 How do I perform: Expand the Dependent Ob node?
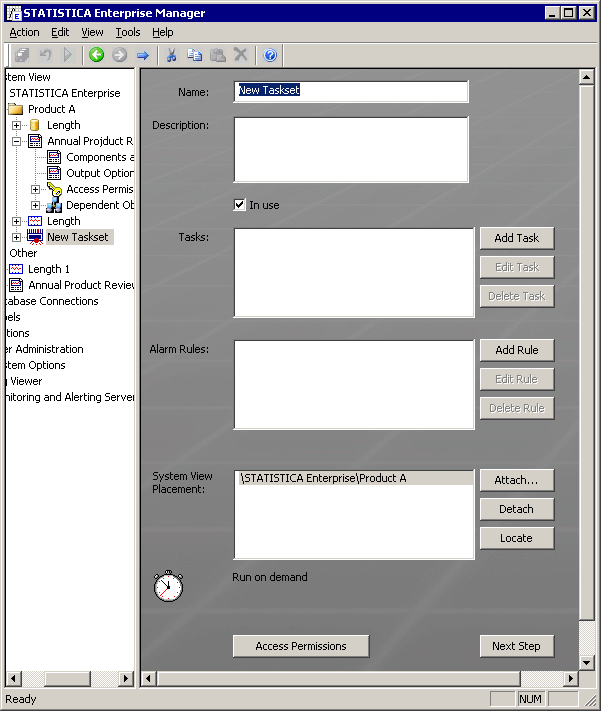tap(35, 205)
